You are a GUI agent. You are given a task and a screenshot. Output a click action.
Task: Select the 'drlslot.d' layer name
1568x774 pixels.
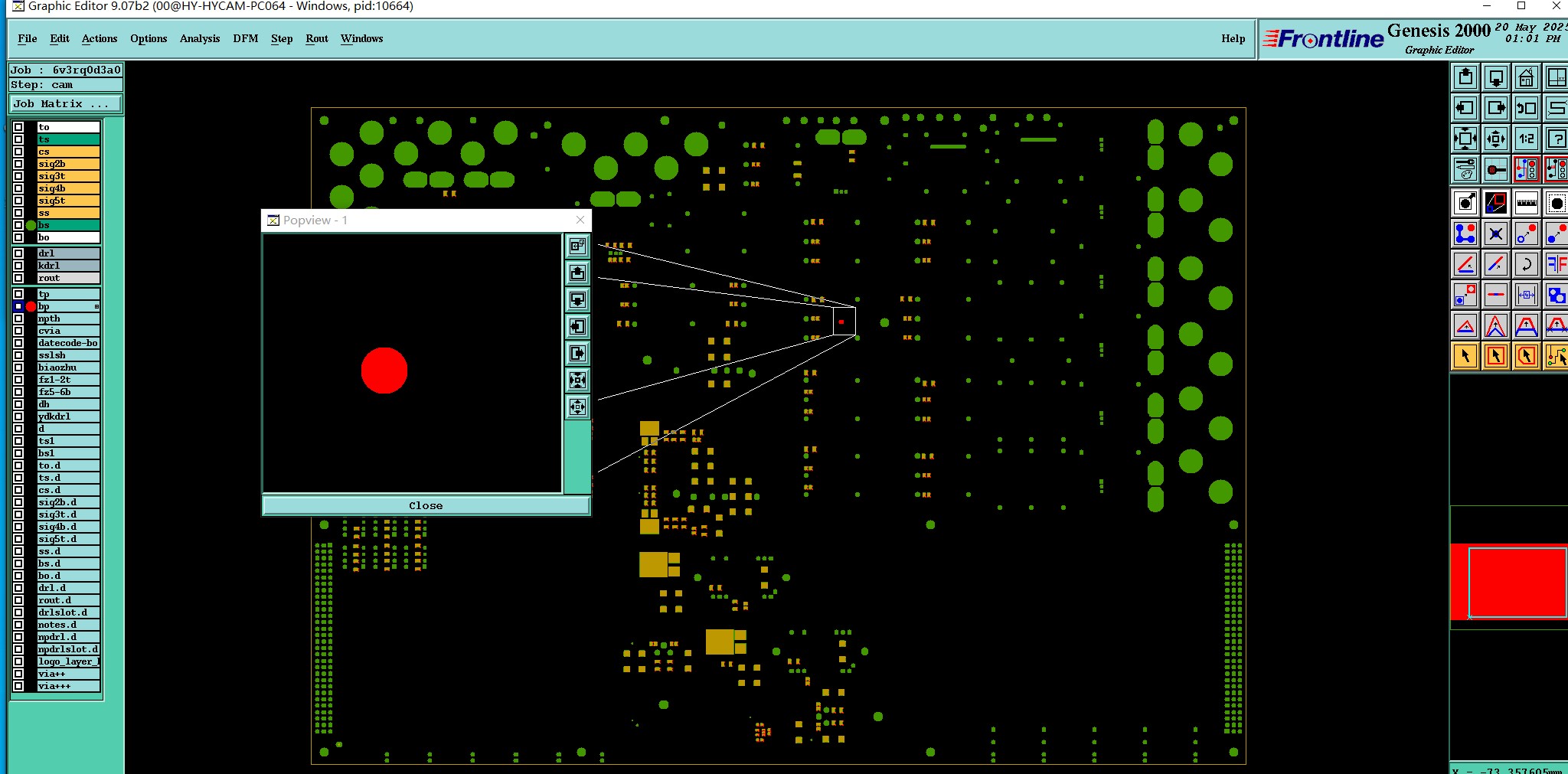pyautogui.click(x=68, y=612)
